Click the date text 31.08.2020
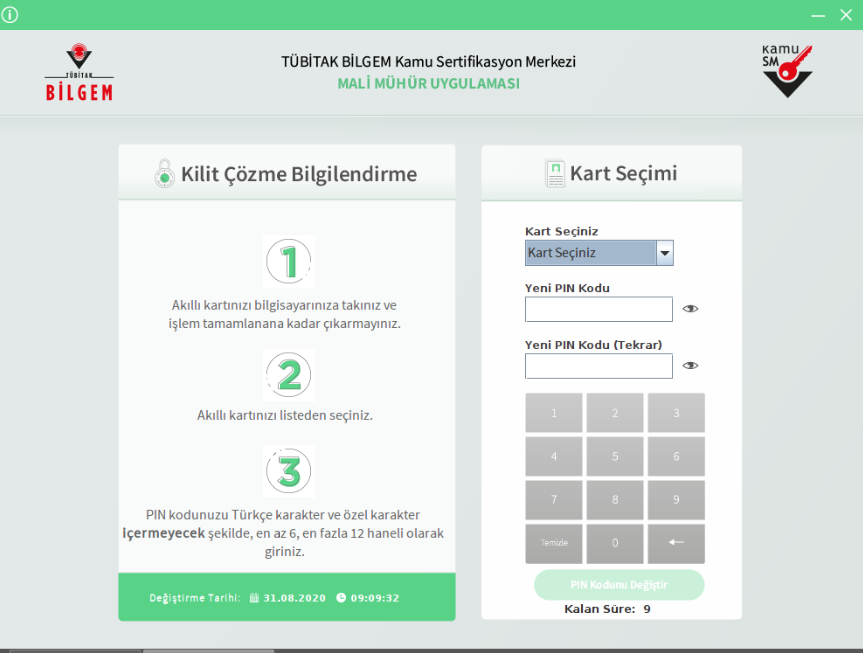Image resolution: width=863 pixels, height=653 pixels. click(294, 598)
